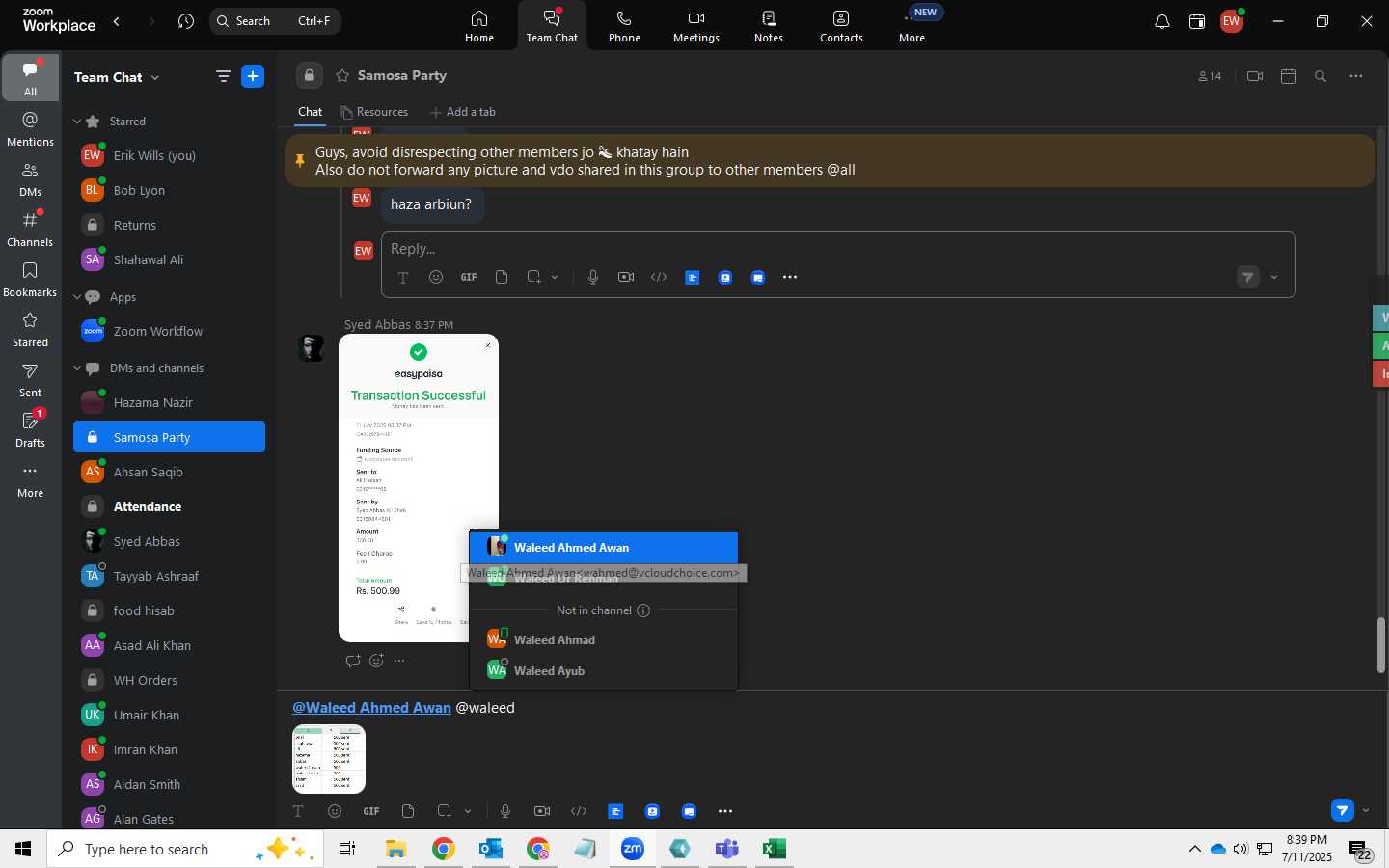Open the food hisab channel
This screenshot has width=1389, height=868.
(x=169, y=610)
